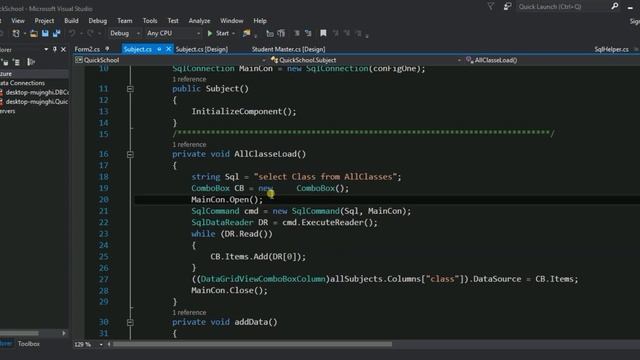Open the dropdown arrow beside Start

[234, 33]
